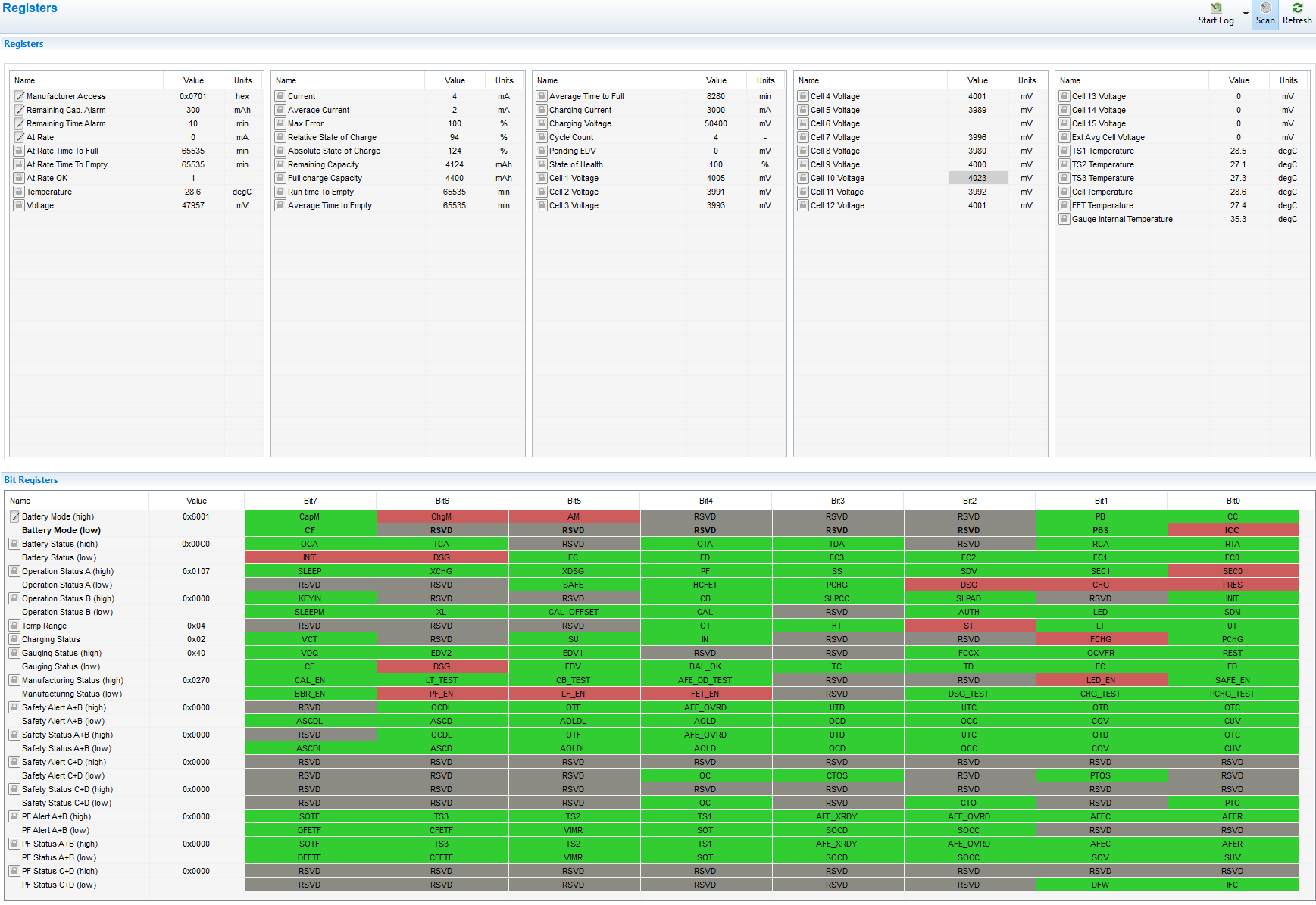The width and height of the screenshot is (1316, 905).
Task: Click the Battery Mode (high) value 0x6001
Action: click(196, 516)
